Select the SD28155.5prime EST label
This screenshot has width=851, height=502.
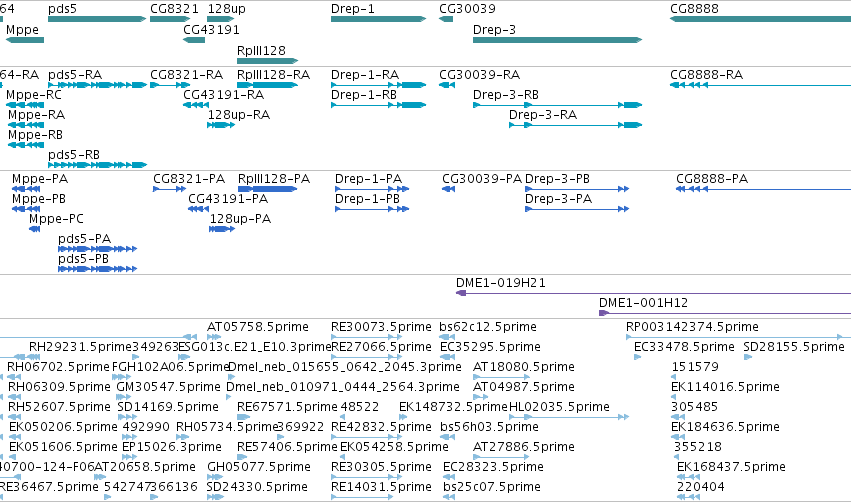click(x=794, y=347)
